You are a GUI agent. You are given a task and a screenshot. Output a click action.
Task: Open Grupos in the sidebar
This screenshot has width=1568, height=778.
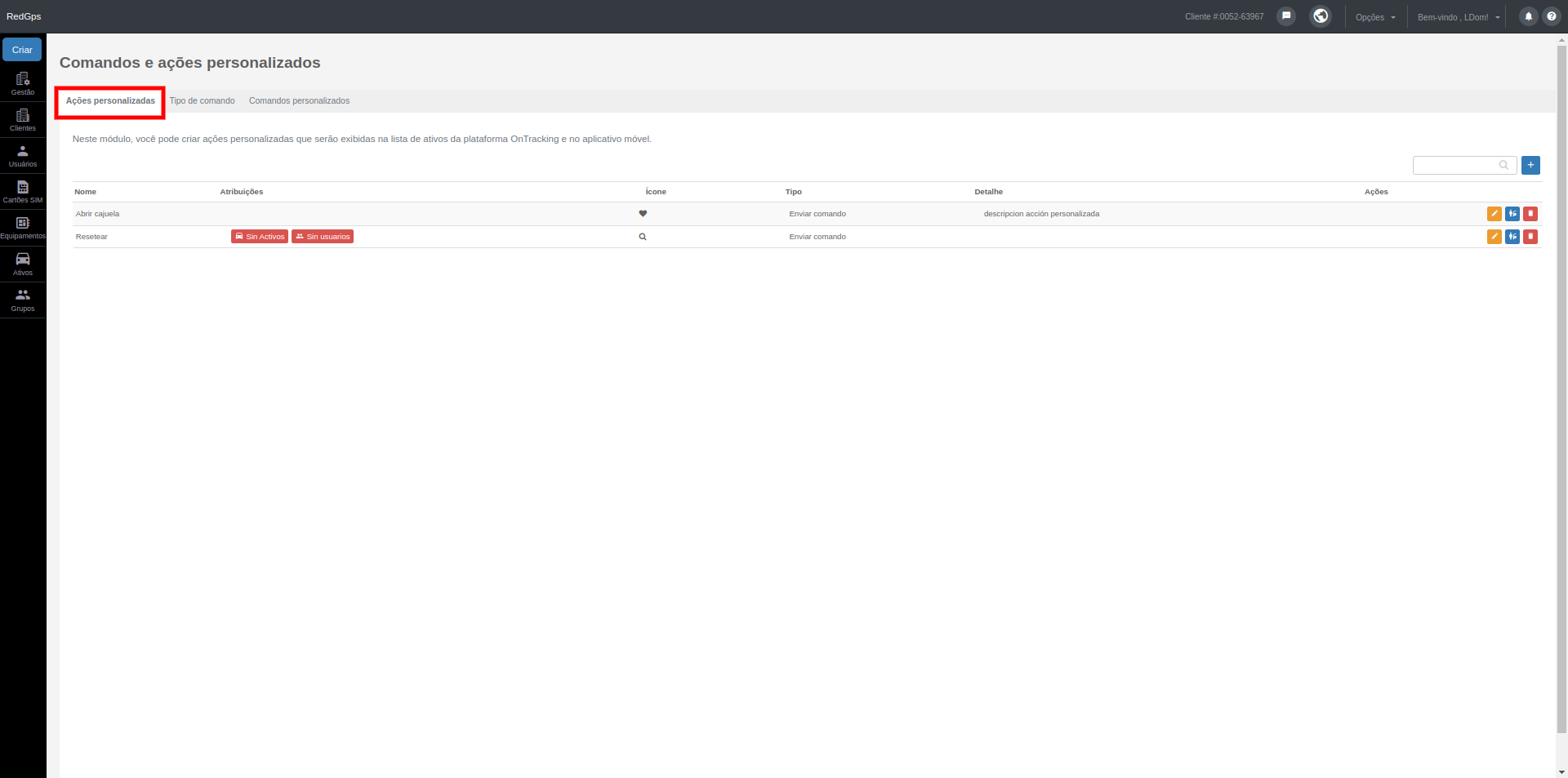coord(23,300)
